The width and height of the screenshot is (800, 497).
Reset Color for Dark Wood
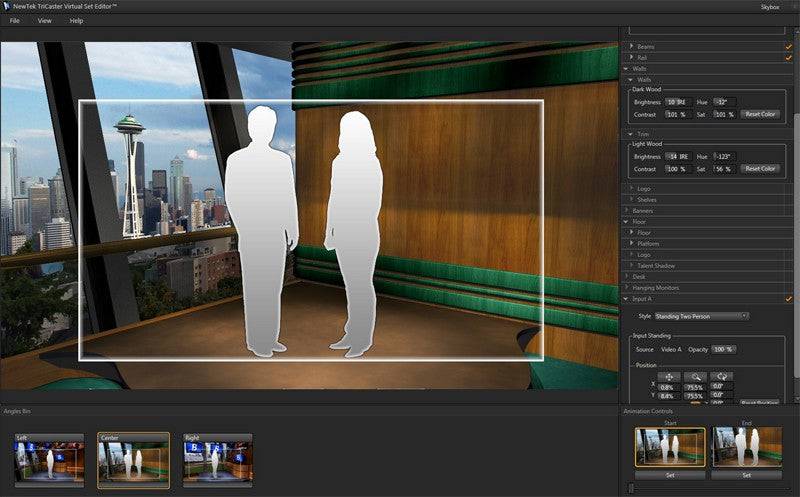[x=760, y=114]
